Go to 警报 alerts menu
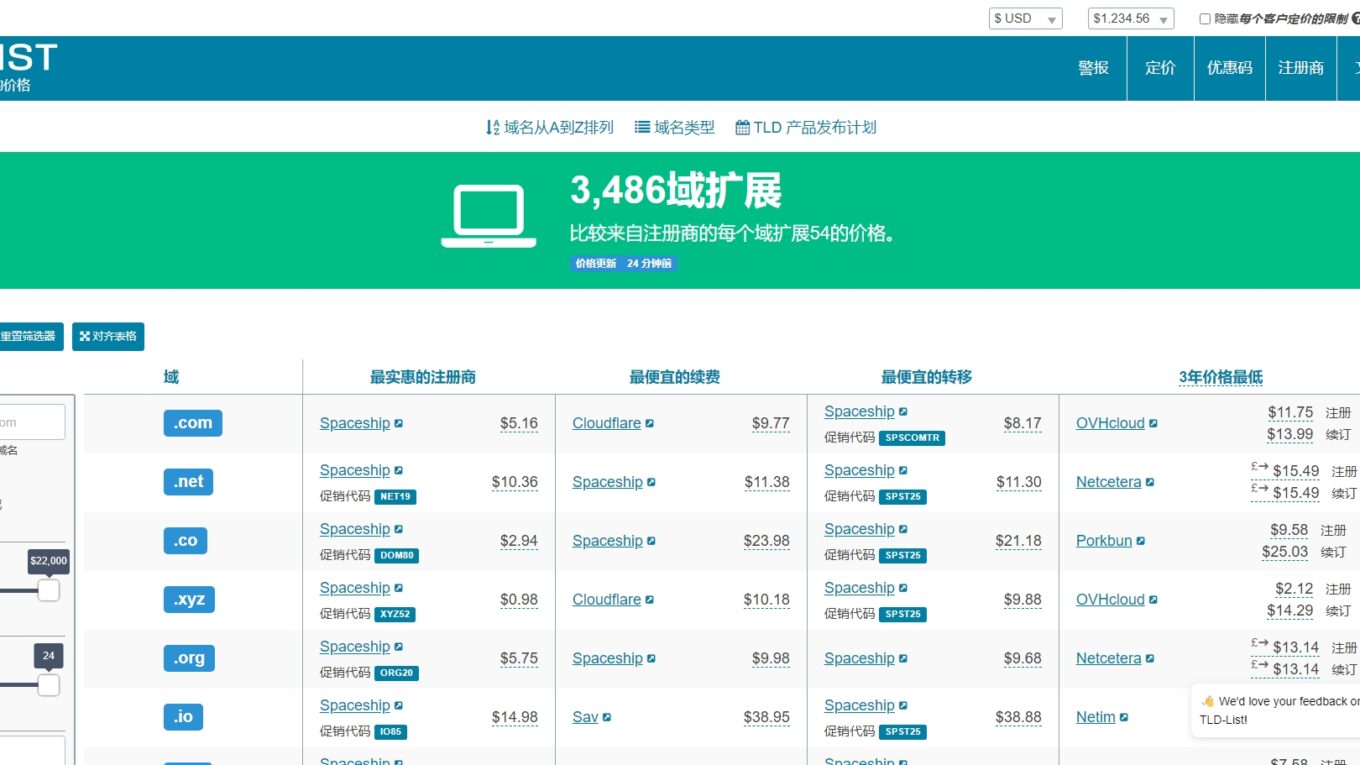 click(1093, 68)
